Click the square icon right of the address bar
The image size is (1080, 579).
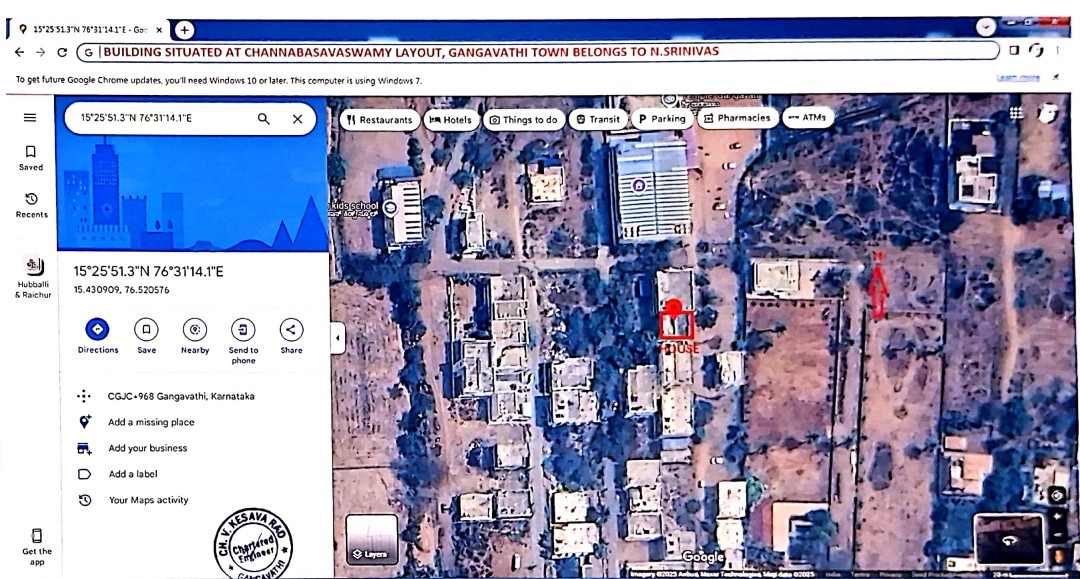tap(1014, 50)
